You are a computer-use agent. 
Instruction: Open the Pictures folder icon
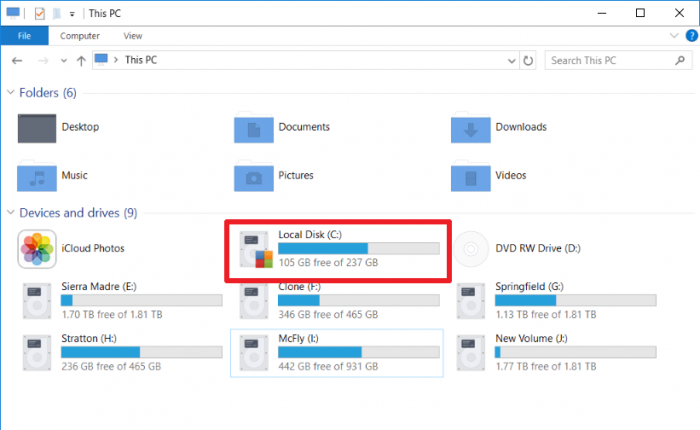(x=254, y=176)
